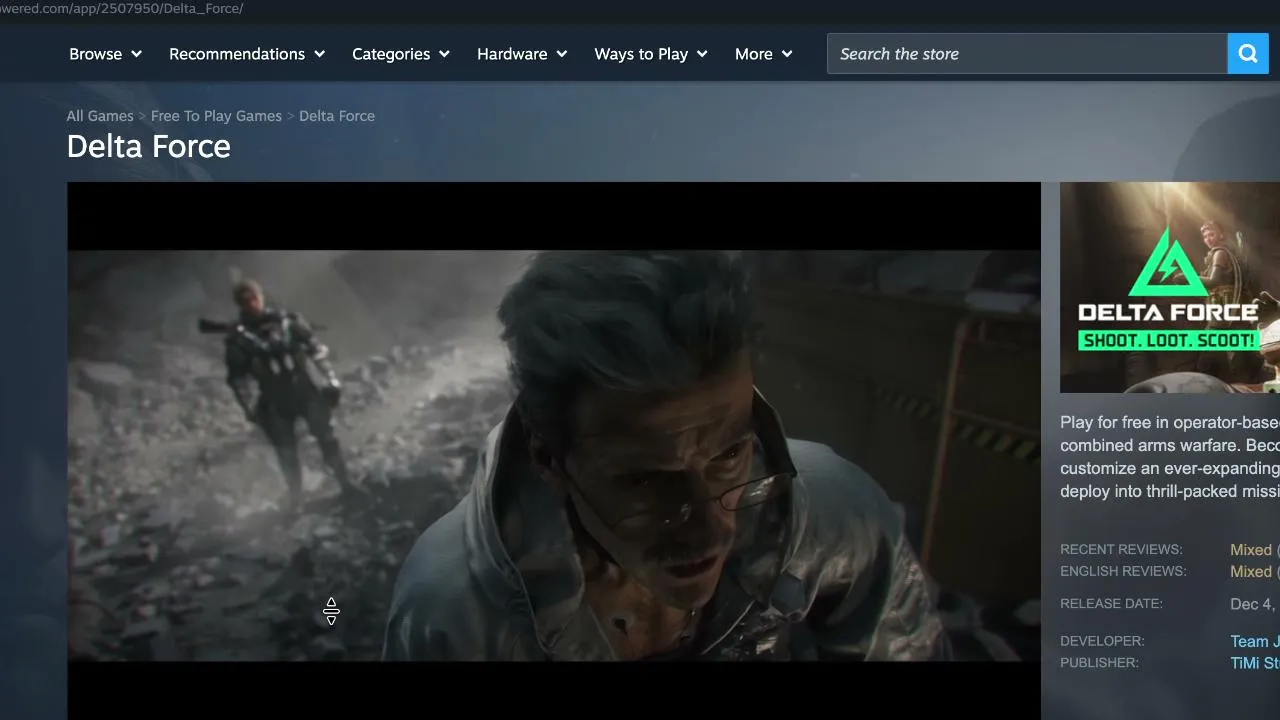The height and width of the screenshot is (720, 1280).
Task: Expand the Hardware menu
Action: click(x=522, y=54)
